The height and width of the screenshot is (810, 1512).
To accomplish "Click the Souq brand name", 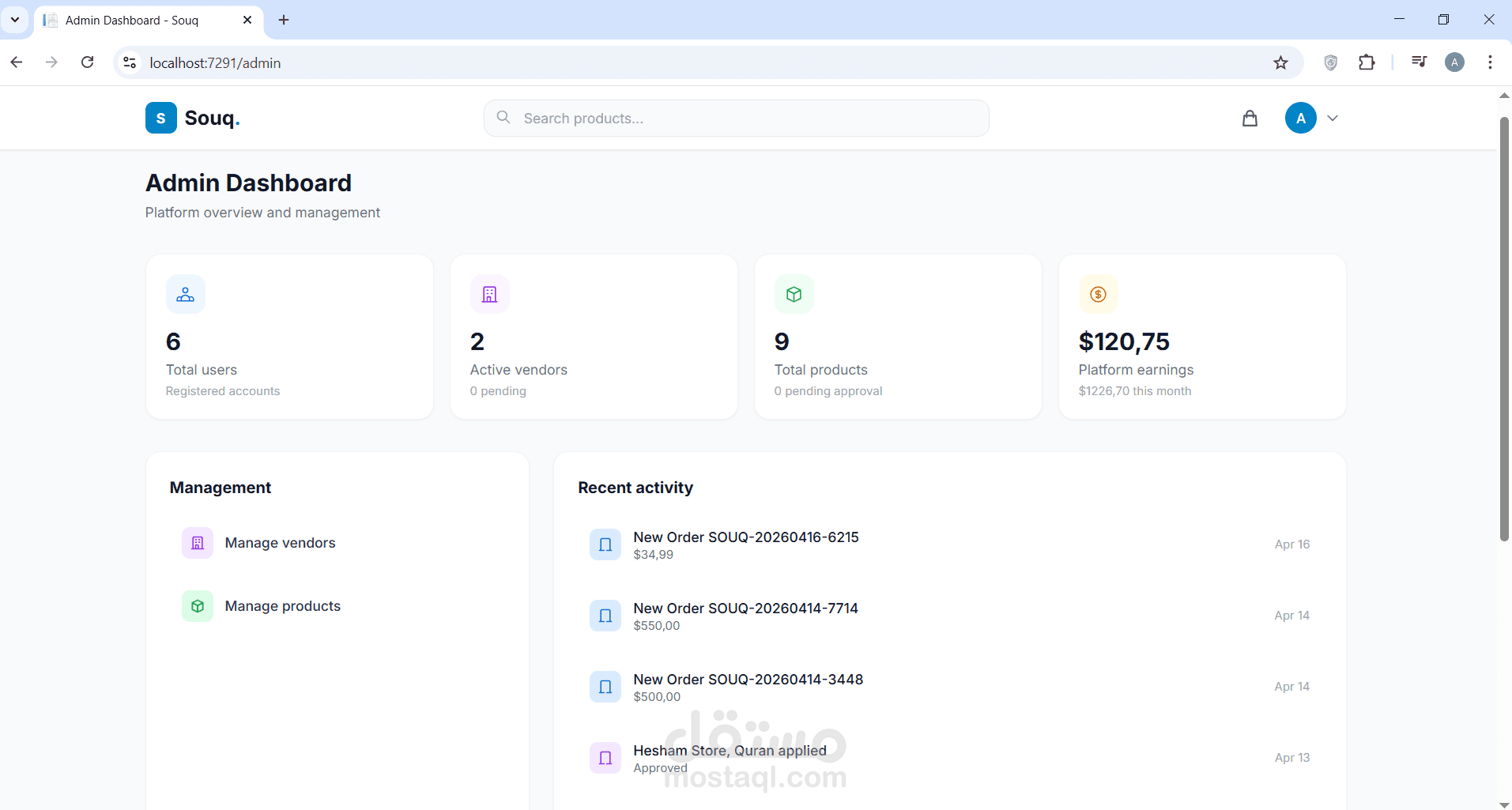I will [x=212, y=118].
